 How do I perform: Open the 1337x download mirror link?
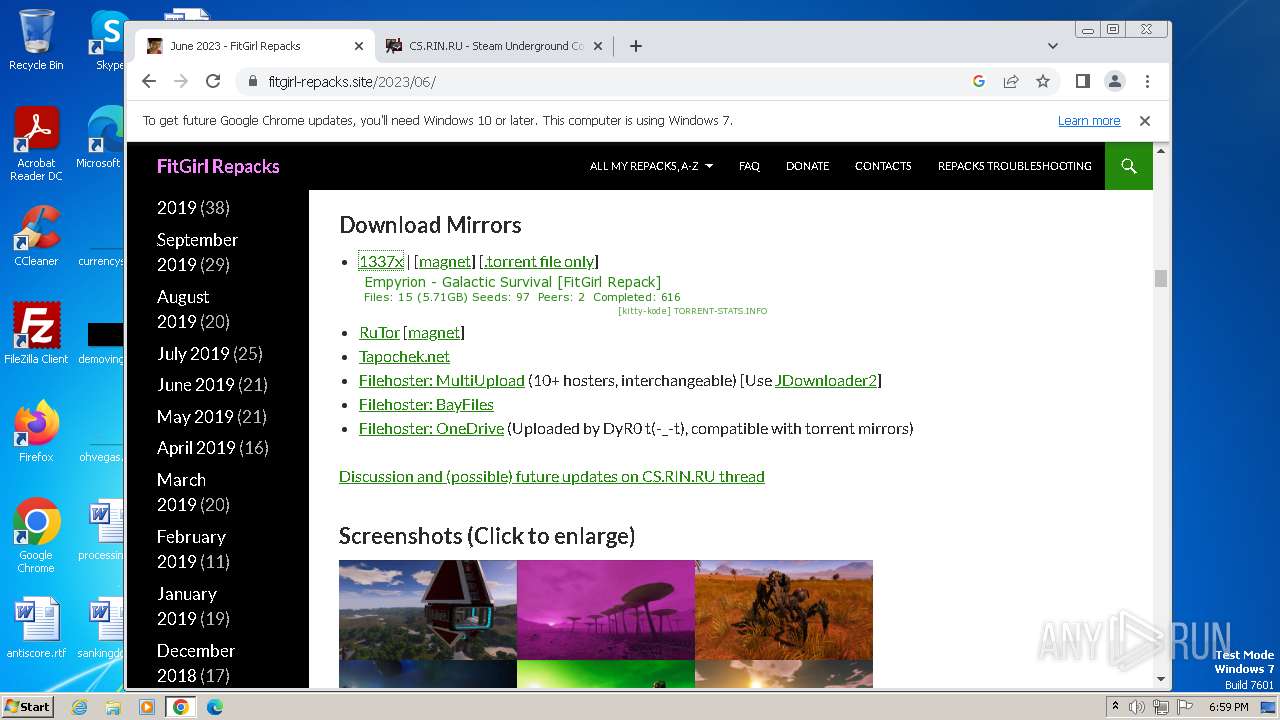click(381, 261)
